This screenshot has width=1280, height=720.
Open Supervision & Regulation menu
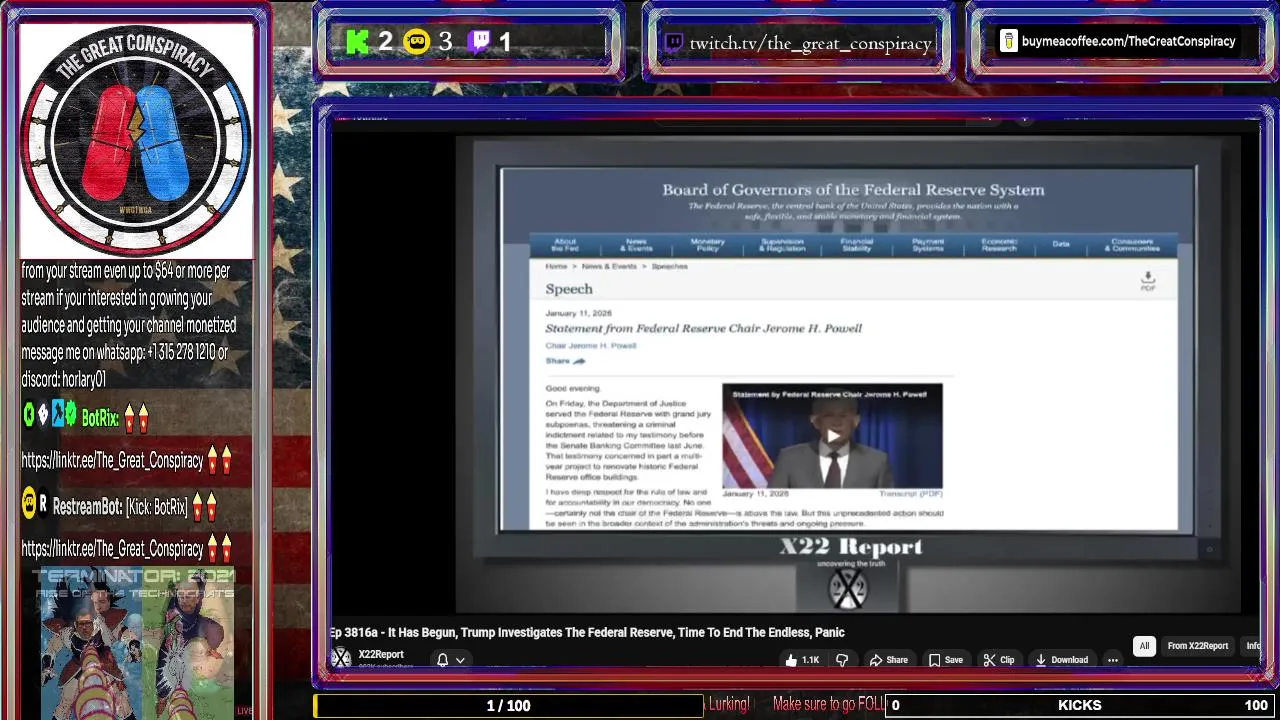coord(782,245)
